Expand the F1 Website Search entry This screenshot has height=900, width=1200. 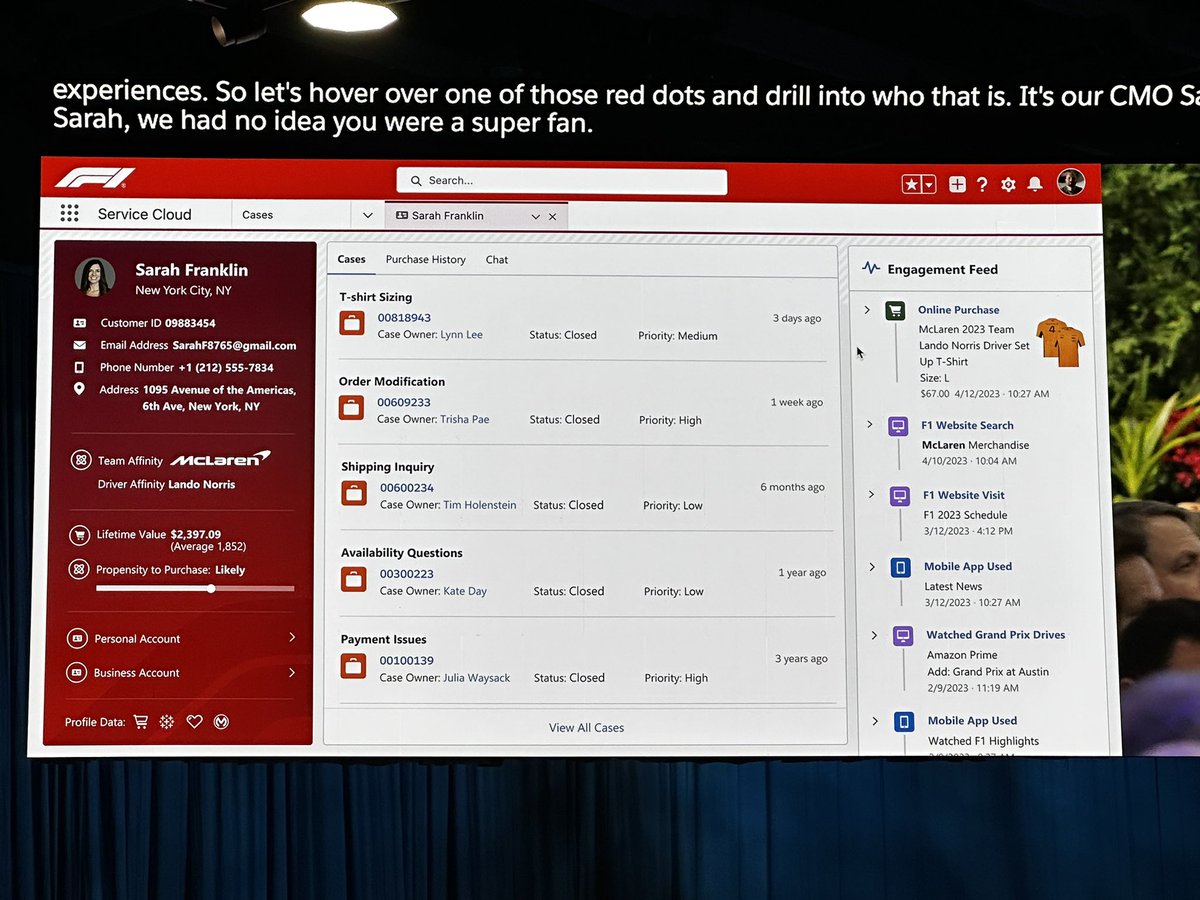click(x=870, y=424)
